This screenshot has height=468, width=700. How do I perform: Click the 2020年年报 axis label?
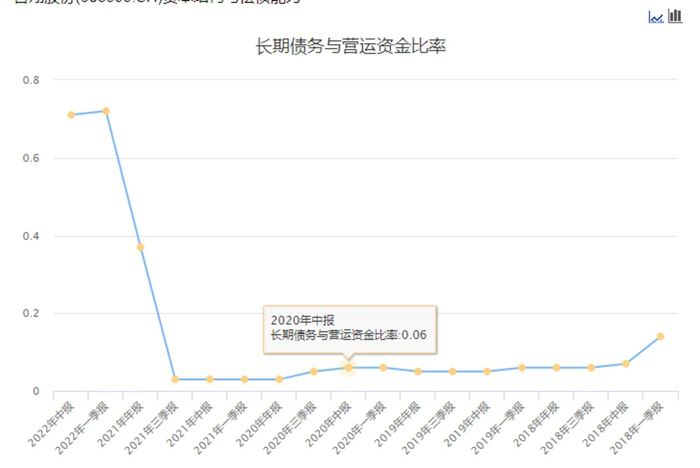[x=258, y=424]
